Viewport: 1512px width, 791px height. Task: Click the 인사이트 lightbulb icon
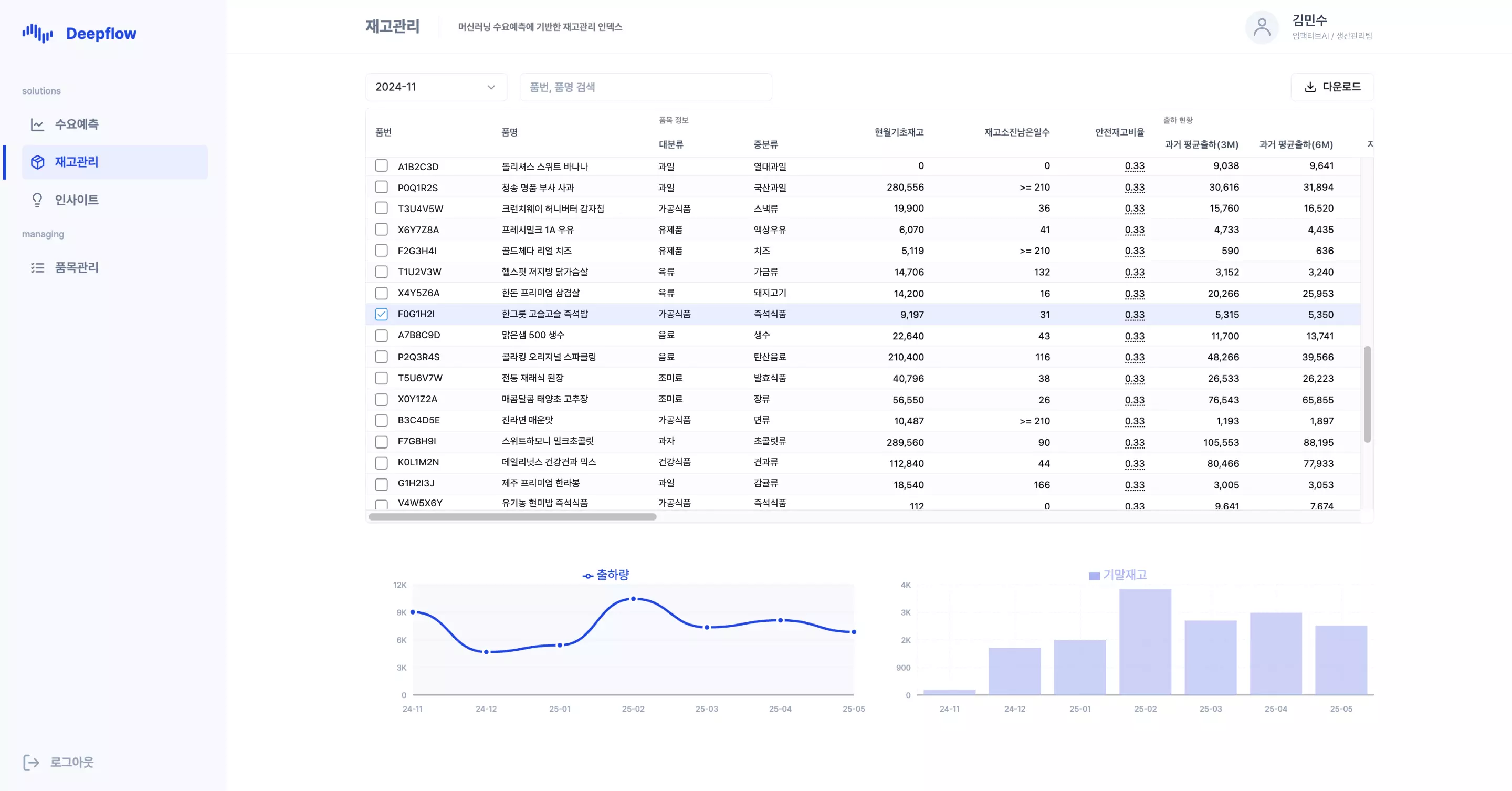(x=38, y=200)
